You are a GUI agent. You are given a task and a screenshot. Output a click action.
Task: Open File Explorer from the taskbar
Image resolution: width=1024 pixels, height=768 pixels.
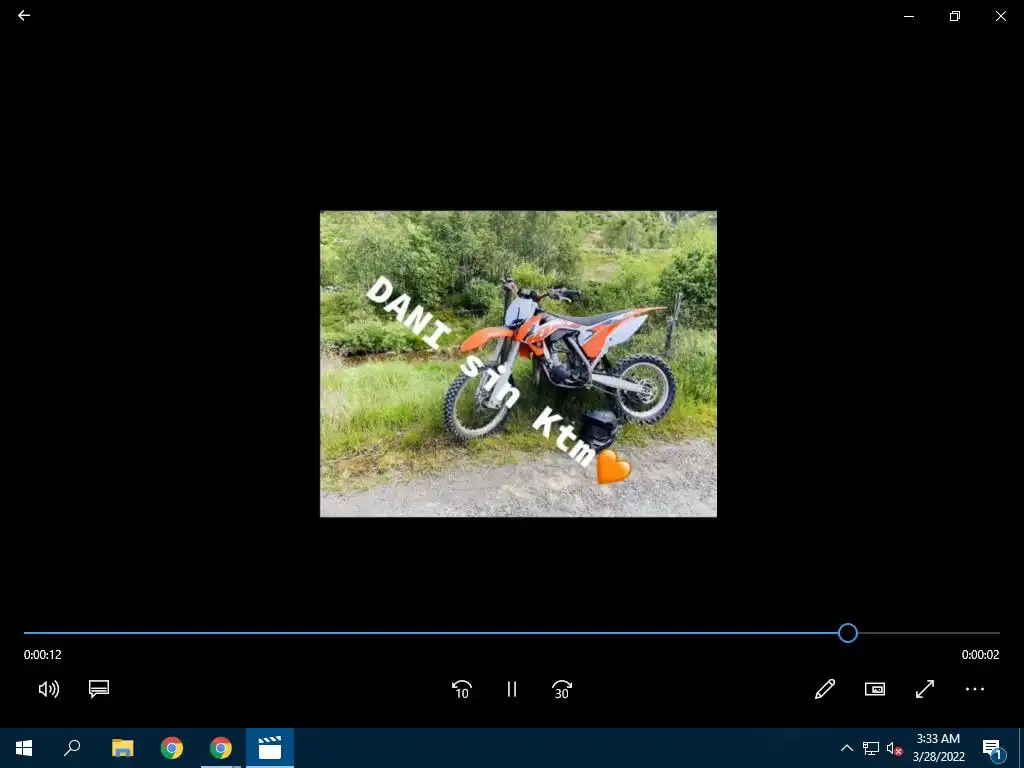[122, 748]
